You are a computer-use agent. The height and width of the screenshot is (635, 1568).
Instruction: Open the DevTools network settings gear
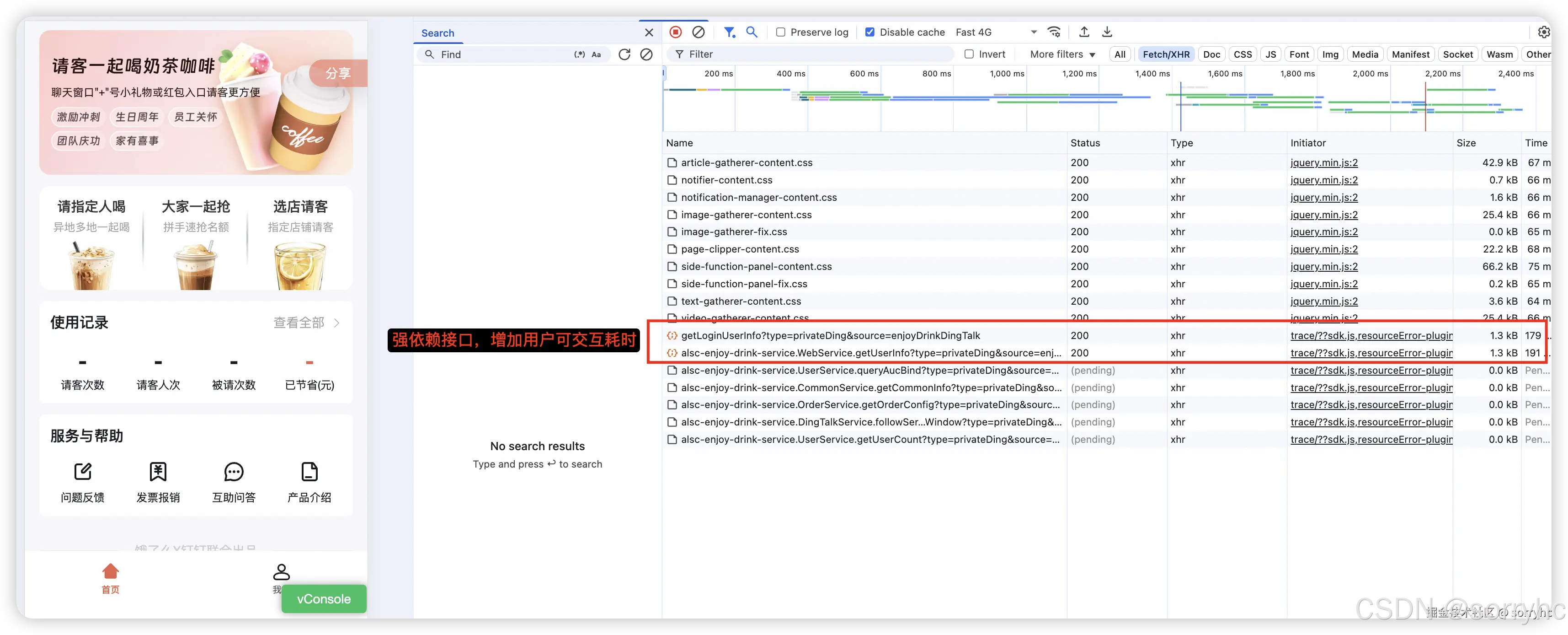click(x=1544, y=32)
